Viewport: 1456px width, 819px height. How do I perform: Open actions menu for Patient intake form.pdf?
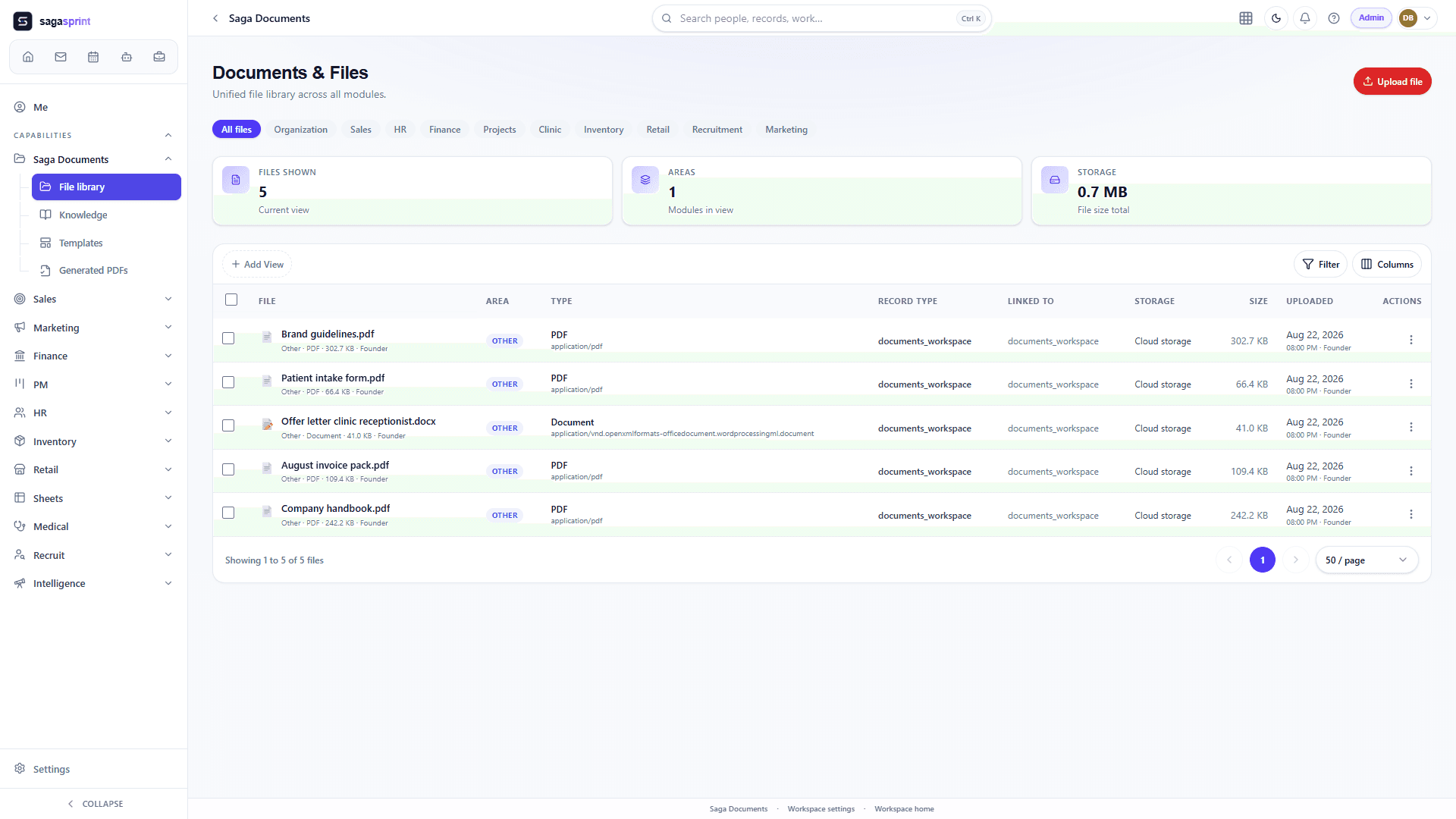[1411, 384]
